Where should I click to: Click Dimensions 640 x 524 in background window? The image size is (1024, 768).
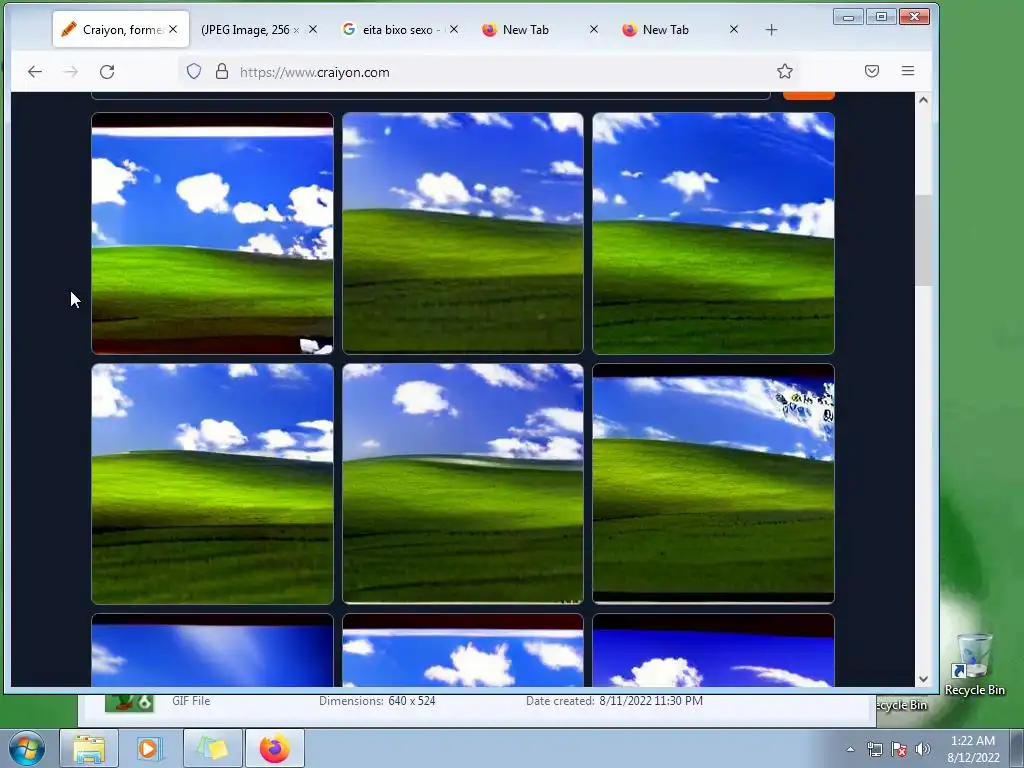point(377,701)
